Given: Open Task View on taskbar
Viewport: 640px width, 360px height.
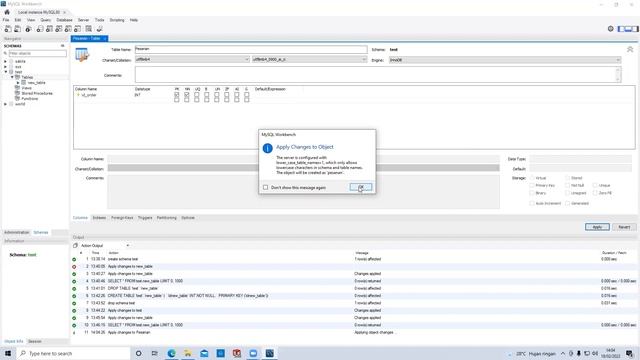Looking at the screenshot, I should (155, 353).
